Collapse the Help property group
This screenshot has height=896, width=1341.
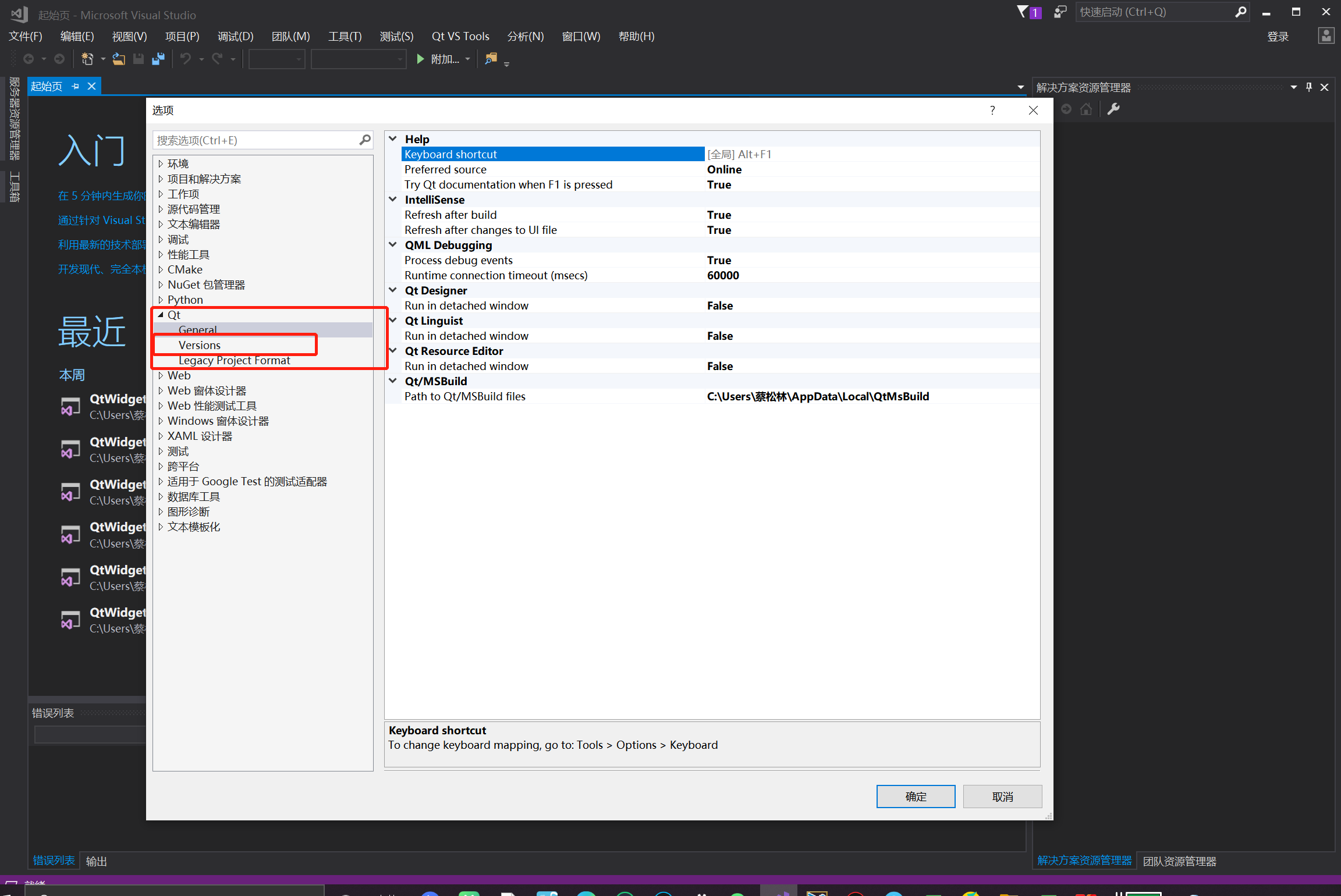393,139
